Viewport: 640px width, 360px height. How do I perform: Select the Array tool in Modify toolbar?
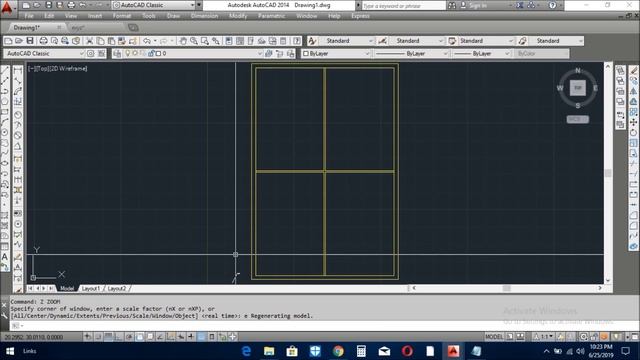tap(633, 112)
